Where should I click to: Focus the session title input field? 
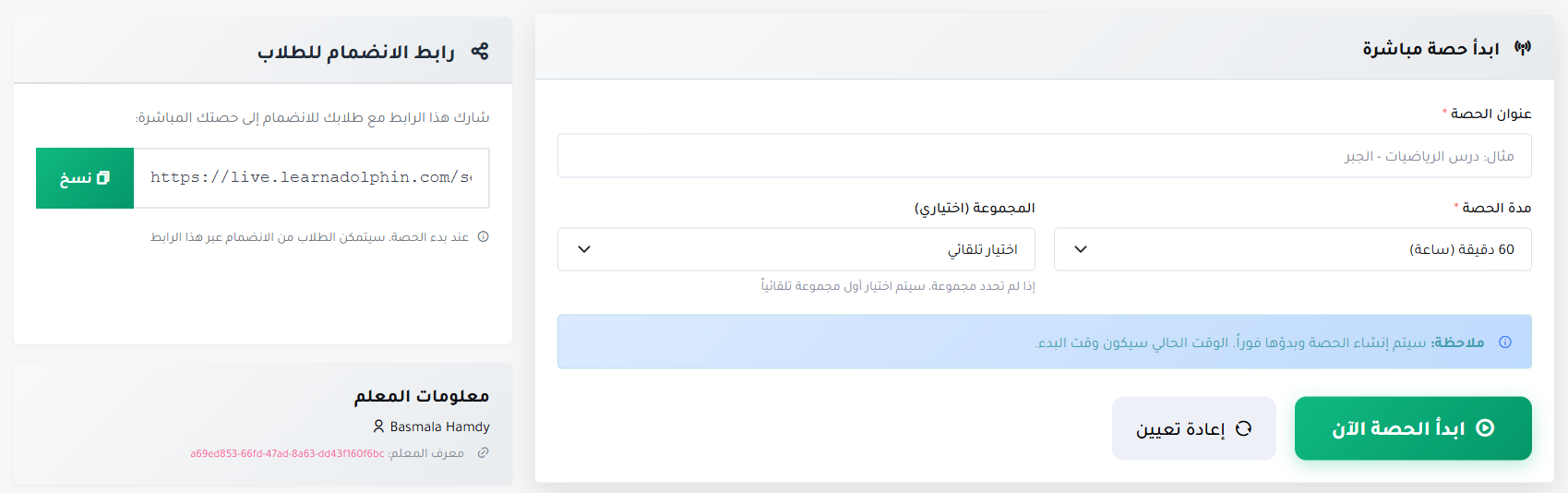tap(1044, 156)
